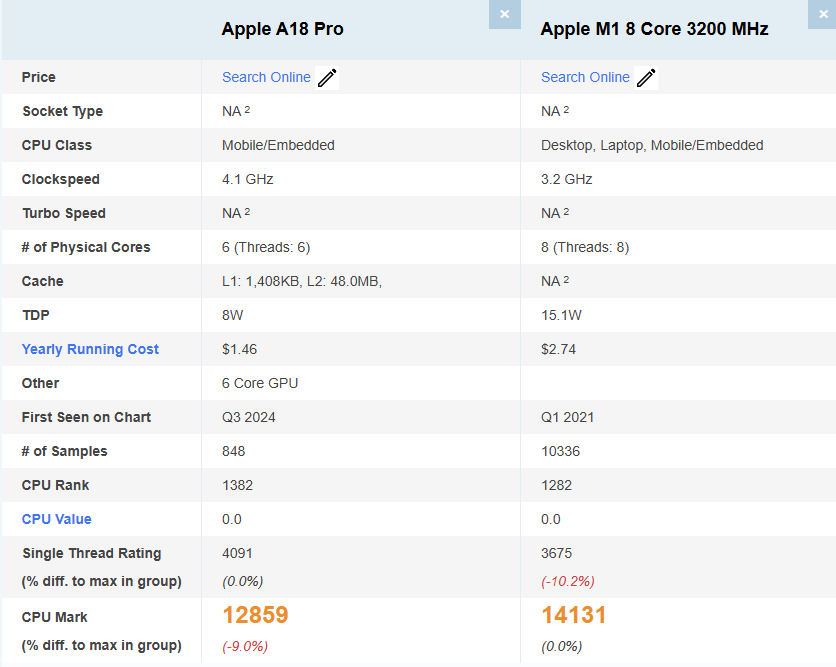Viewport: 836px width, 667px height.
Task: Close the Apple M1 8 Core column
Action: click(x=823, y=14)
